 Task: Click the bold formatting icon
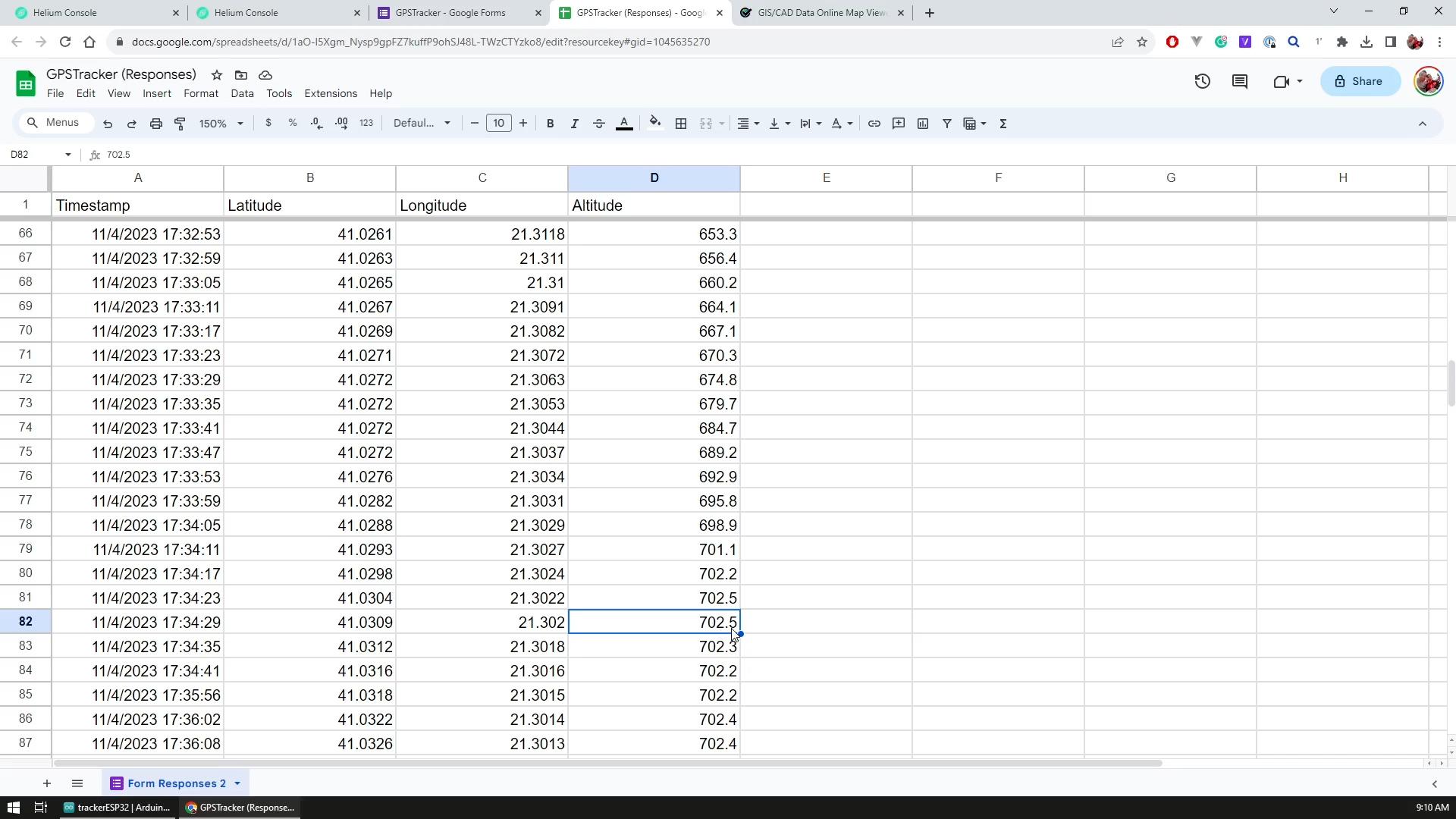553,123
